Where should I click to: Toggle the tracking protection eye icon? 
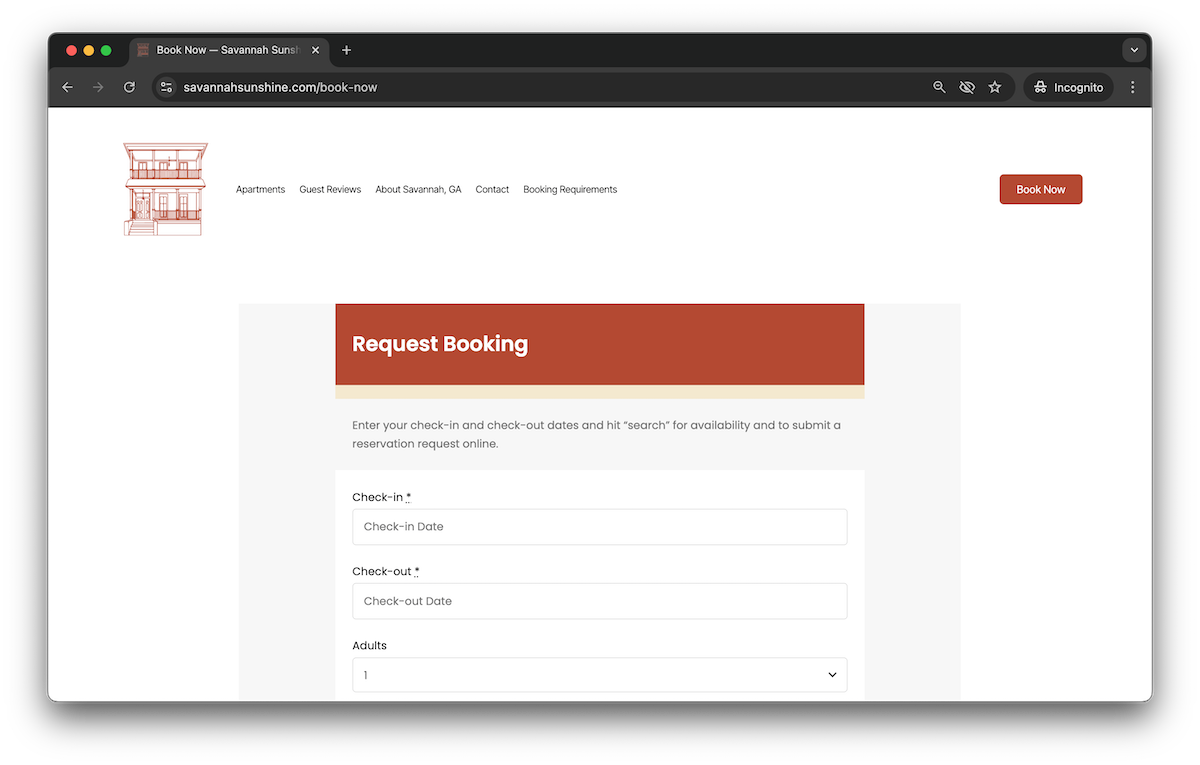tap(967, 87)
